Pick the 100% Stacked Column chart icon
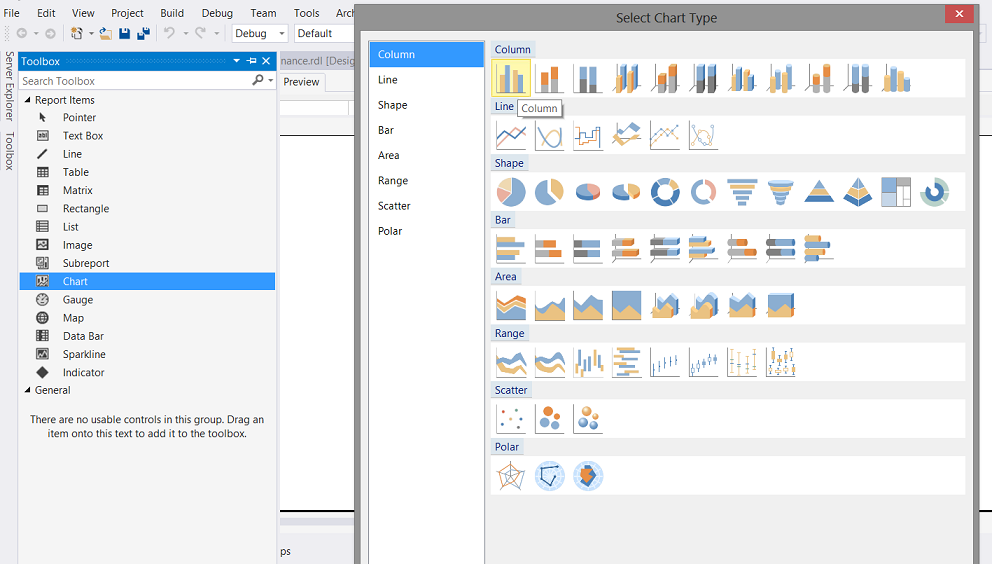992x564 pixels. pyautogui.click(x=588, y=78)
